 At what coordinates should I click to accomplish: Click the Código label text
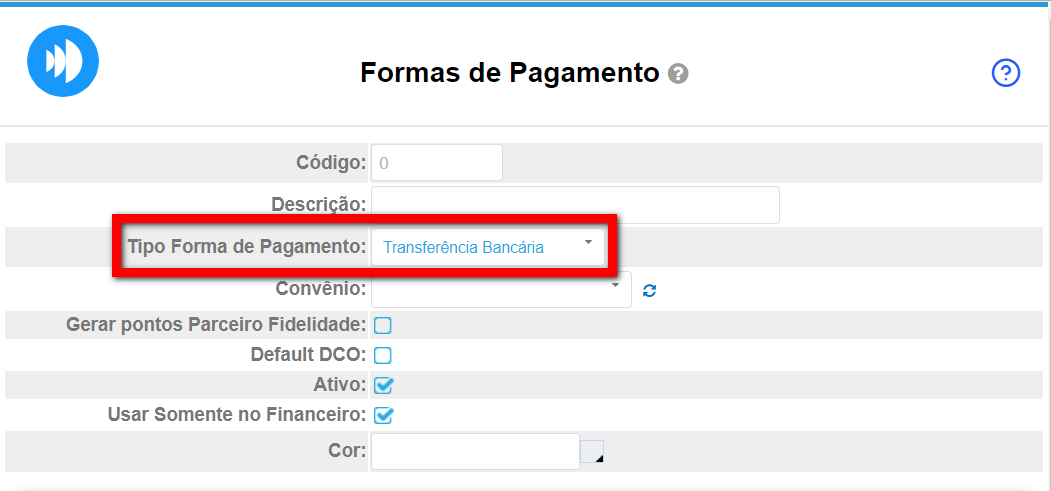click(x=332, y=163)
